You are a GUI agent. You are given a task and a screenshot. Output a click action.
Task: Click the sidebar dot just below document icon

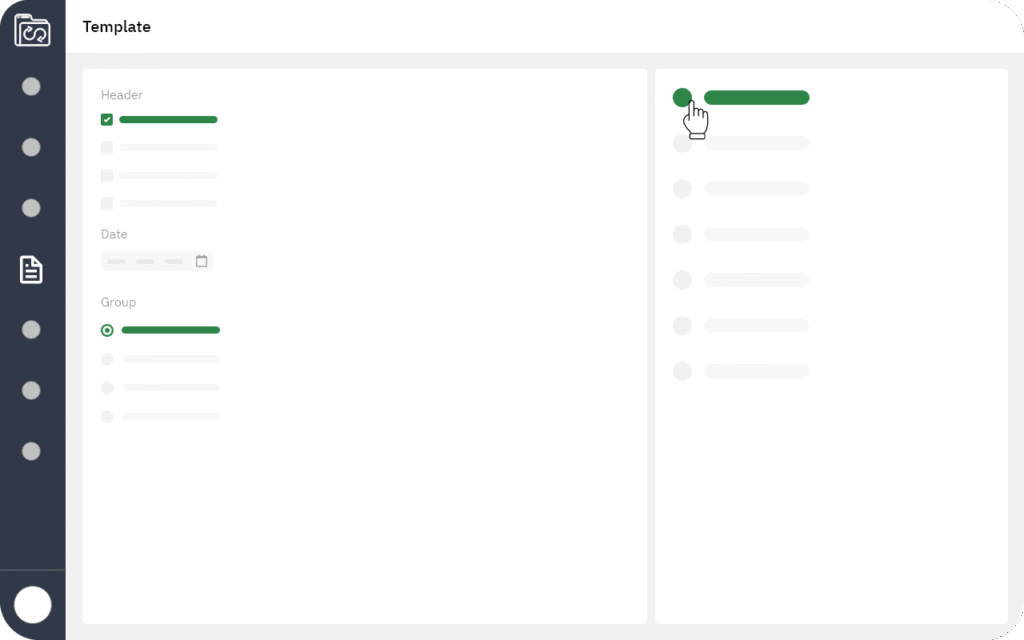point(32,330)
